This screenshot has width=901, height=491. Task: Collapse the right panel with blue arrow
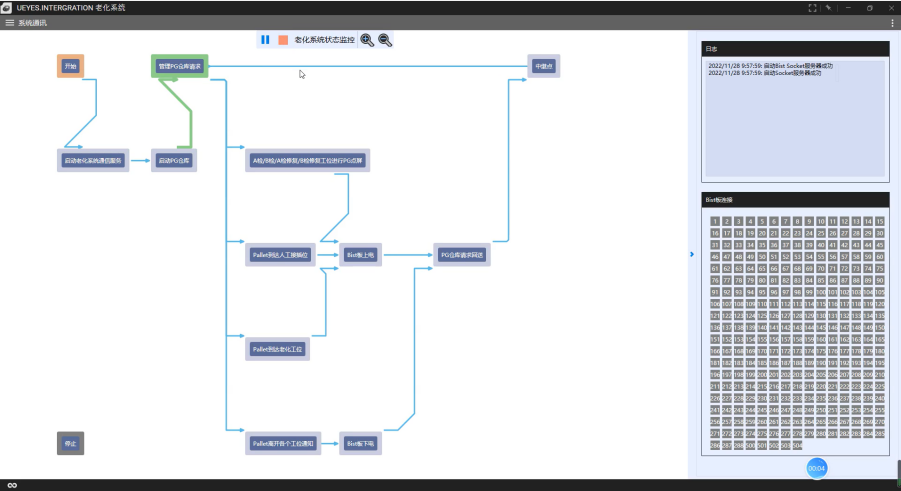click(692, 254)
